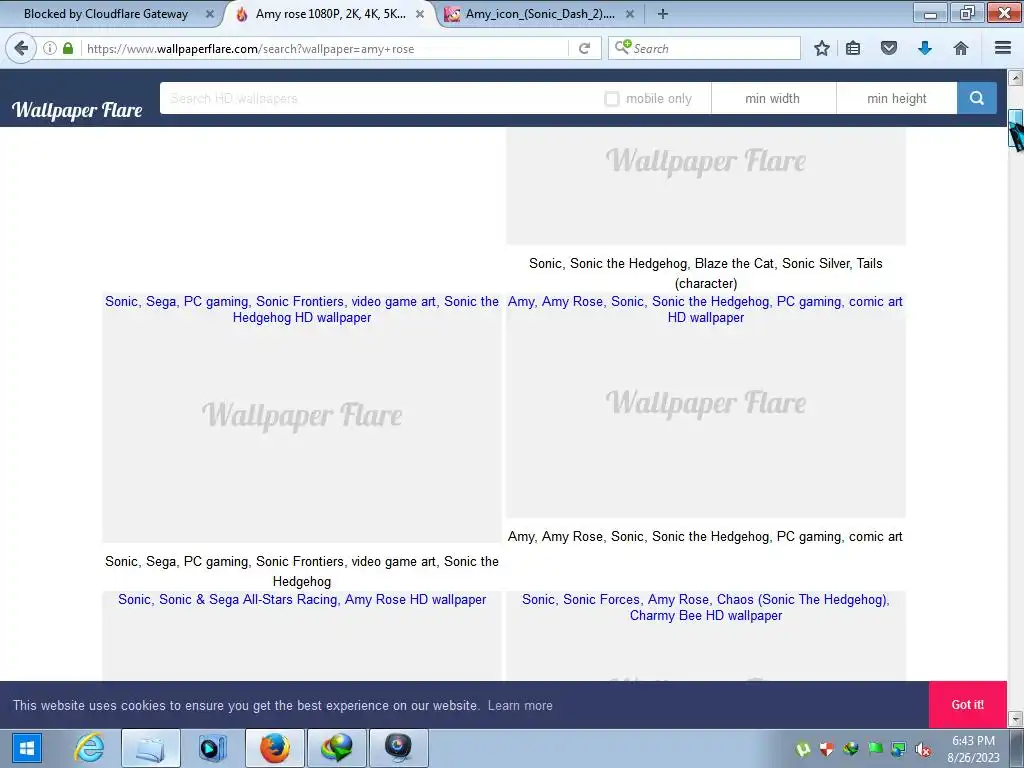
Task: Dismiss cookie notice with Got it! button
Action: tap(967, 705)
